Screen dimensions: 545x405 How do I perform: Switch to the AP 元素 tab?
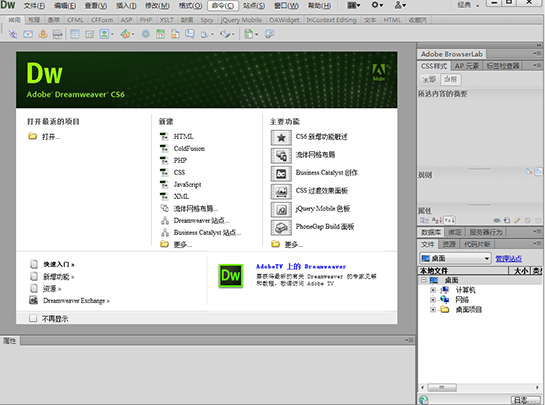point(466,66)
